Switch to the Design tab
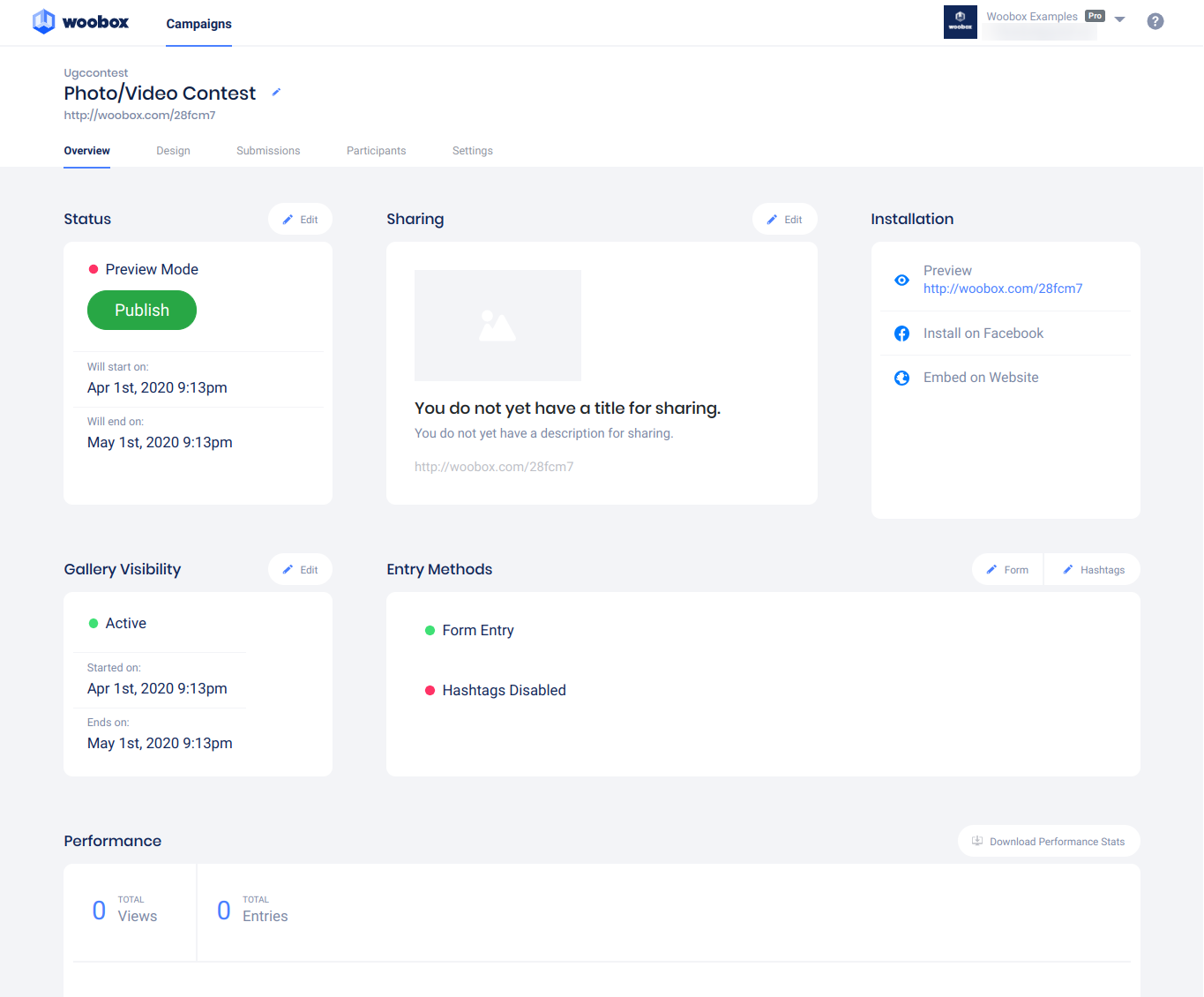Viewport: 1204px width, 997px height. click(173, 151)
